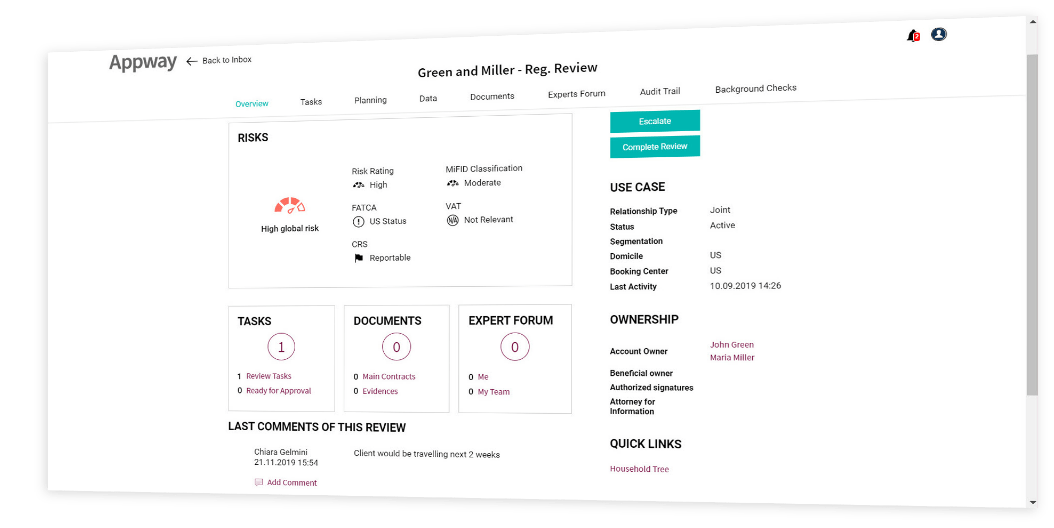Go to the Background Checks tab
The width and height of the screenshot is (1054, 528).
coord(755,88)
